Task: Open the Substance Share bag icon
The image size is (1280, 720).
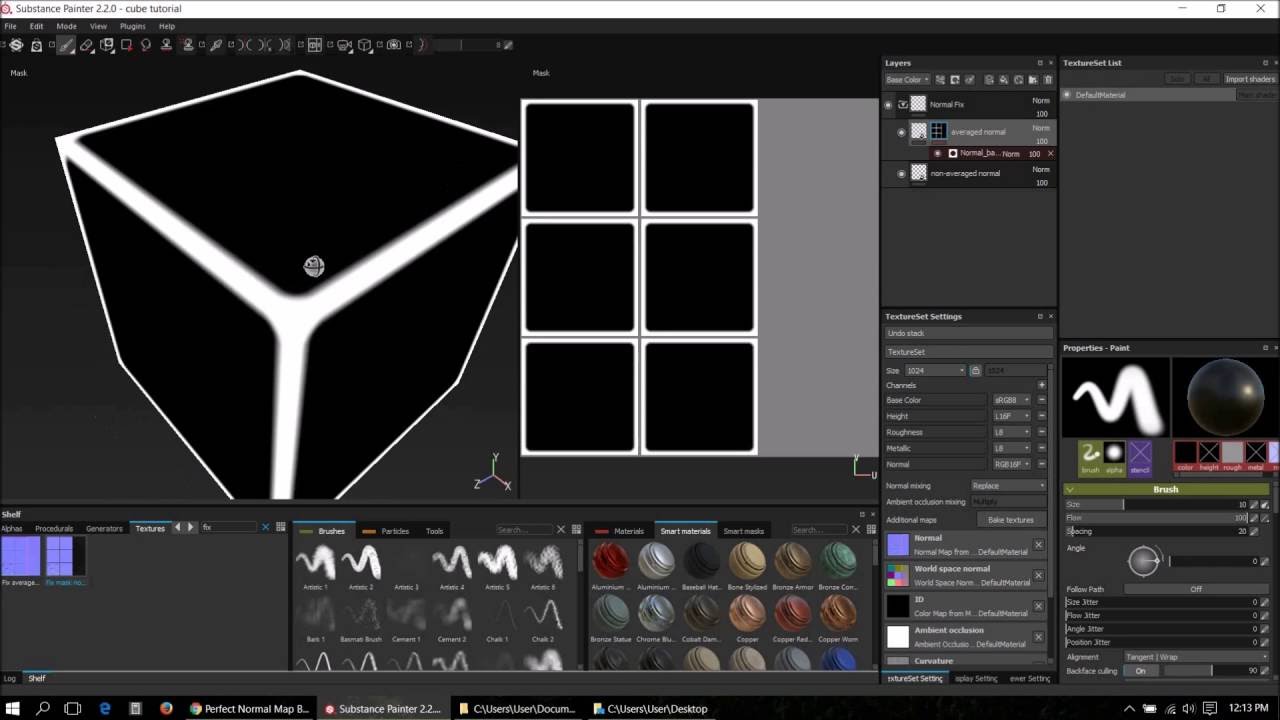Action: click(x=36, y=45)
